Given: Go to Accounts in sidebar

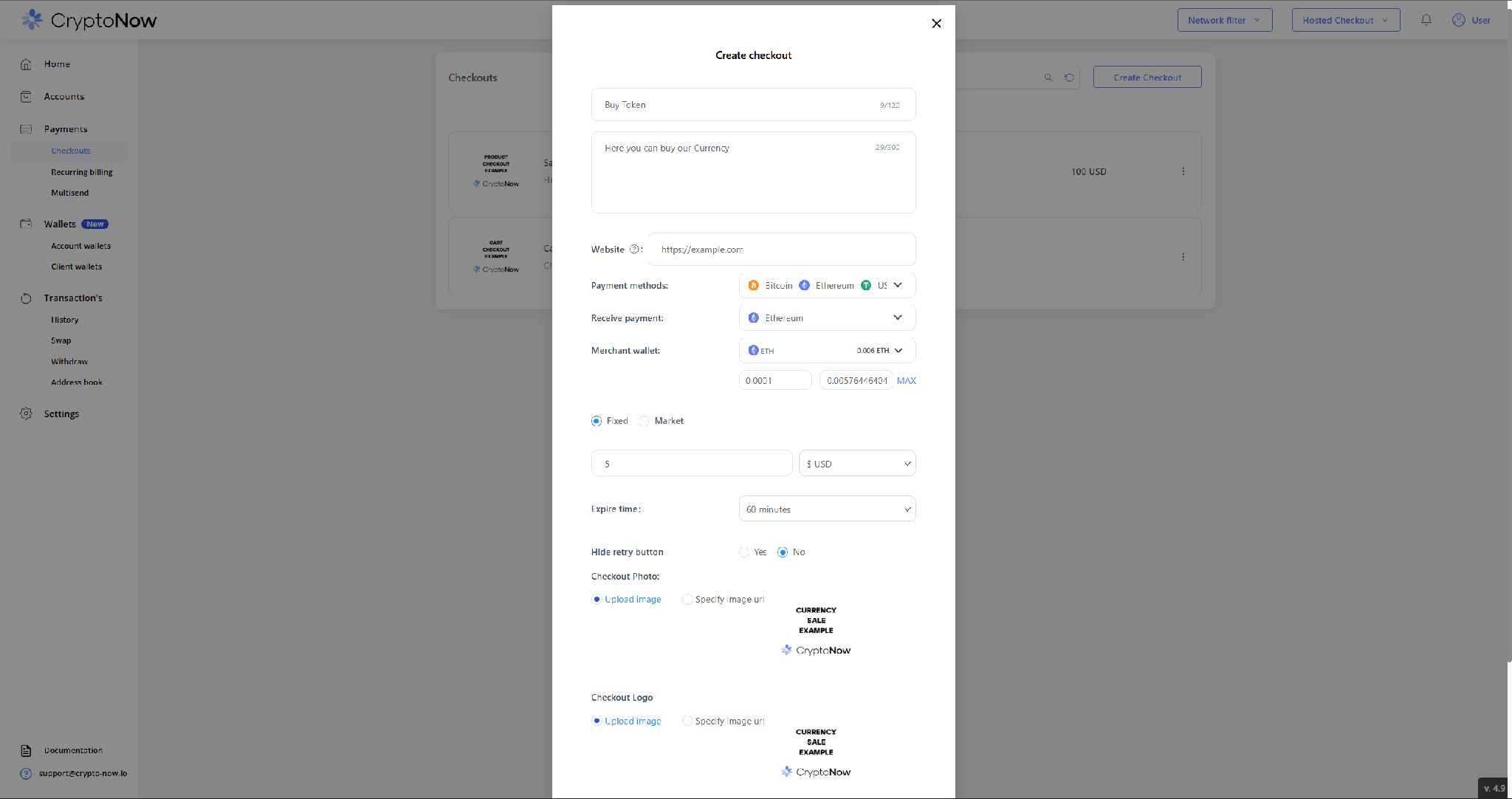Looking at the screenshot, I should 64,97.
